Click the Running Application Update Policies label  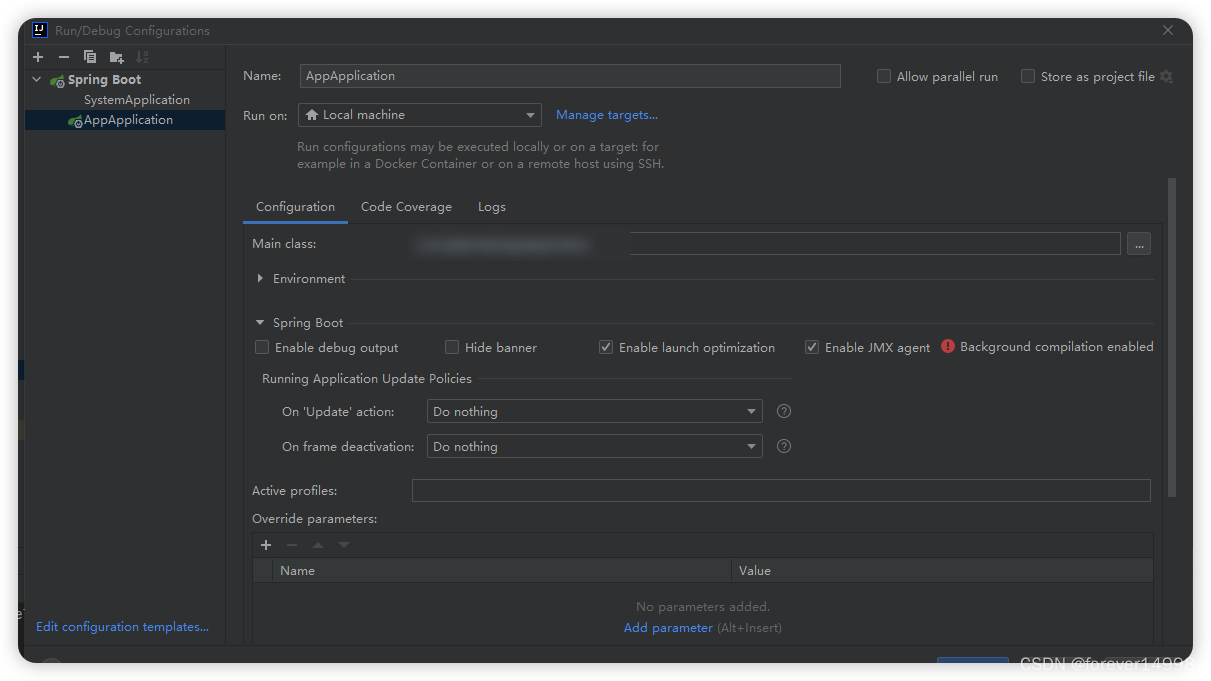tap(367, 379)
